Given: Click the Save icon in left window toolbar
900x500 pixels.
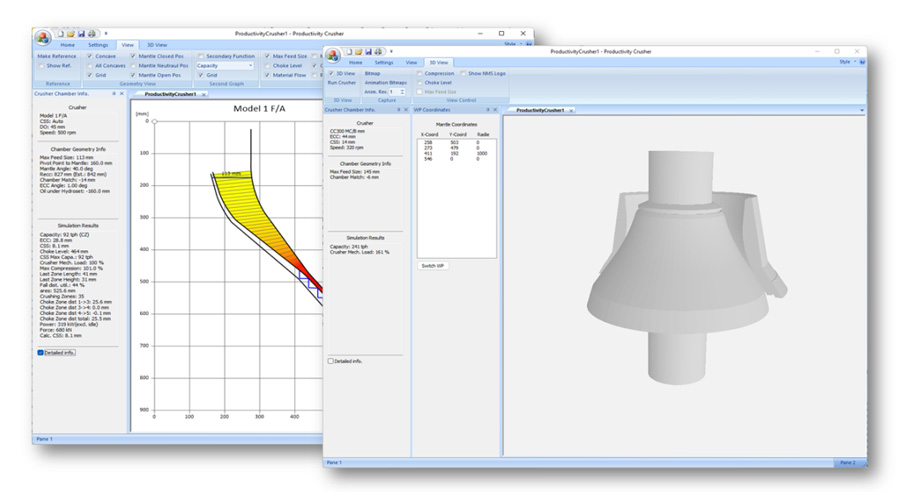Looking at the screenshot, I should [x=81, y=34].
